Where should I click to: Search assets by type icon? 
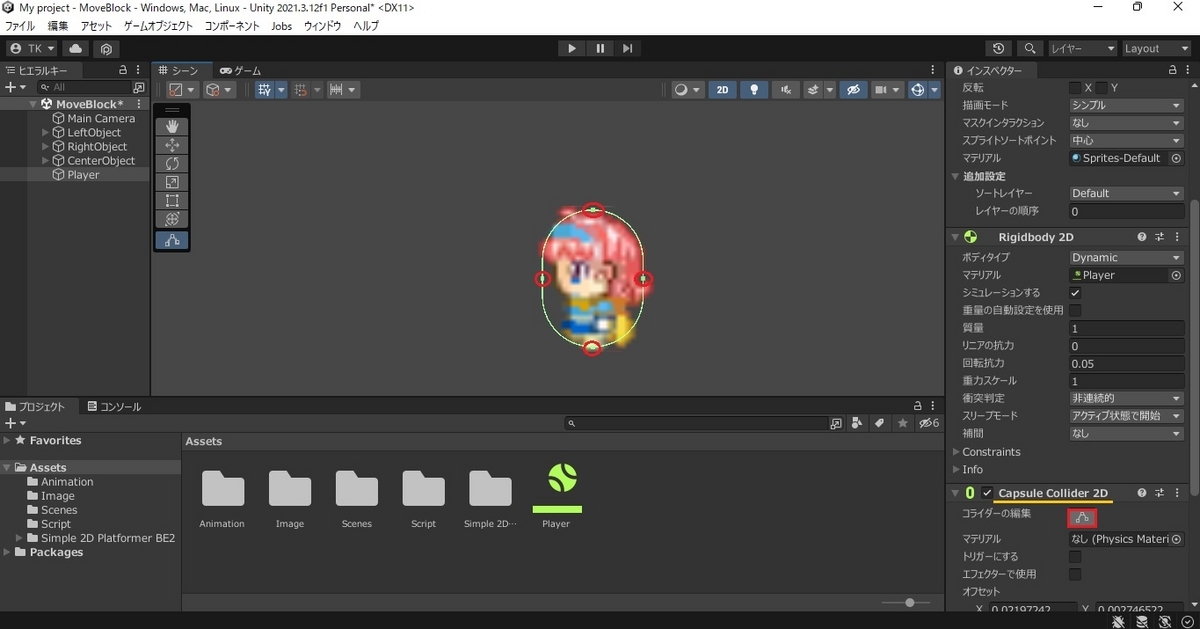[857, 423]
